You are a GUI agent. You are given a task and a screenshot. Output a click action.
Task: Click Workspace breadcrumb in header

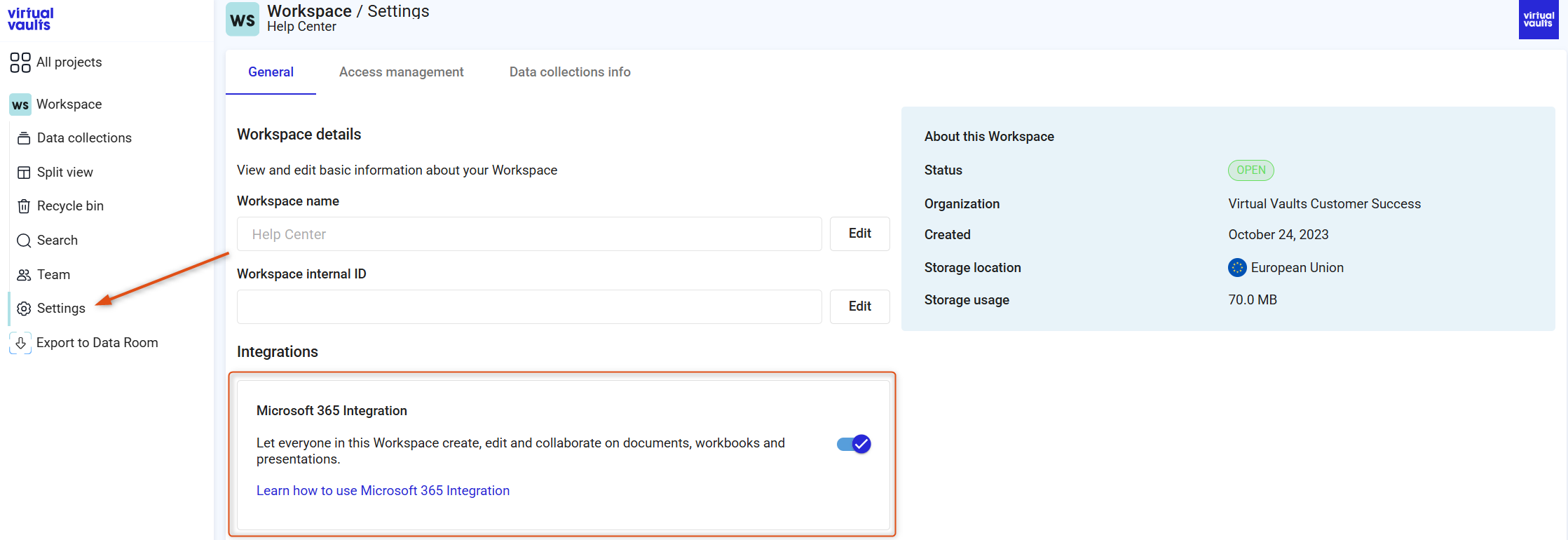pyautogui.click(x=309, y=11)
